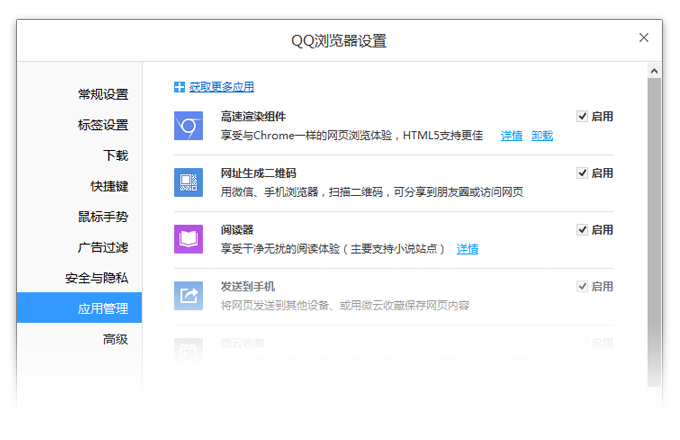This screenshot has height=440, width=680.
Task: Select the highlighted 应用管理 section
Action: (79, 308)
